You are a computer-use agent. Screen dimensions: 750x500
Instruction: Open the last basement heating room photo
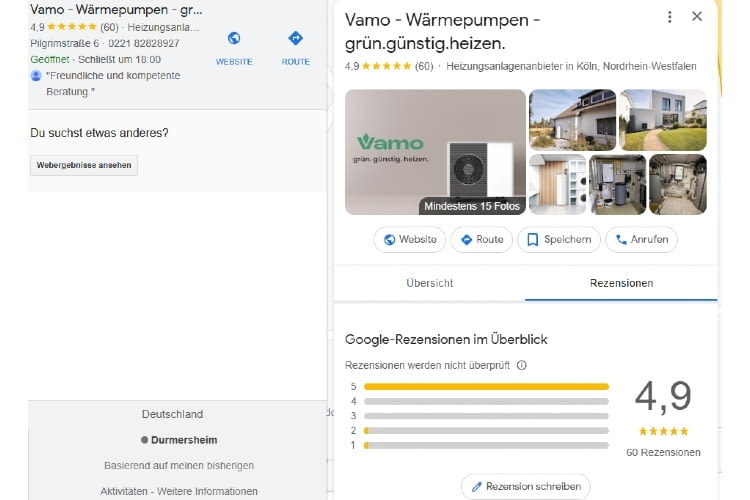[678, 184]
